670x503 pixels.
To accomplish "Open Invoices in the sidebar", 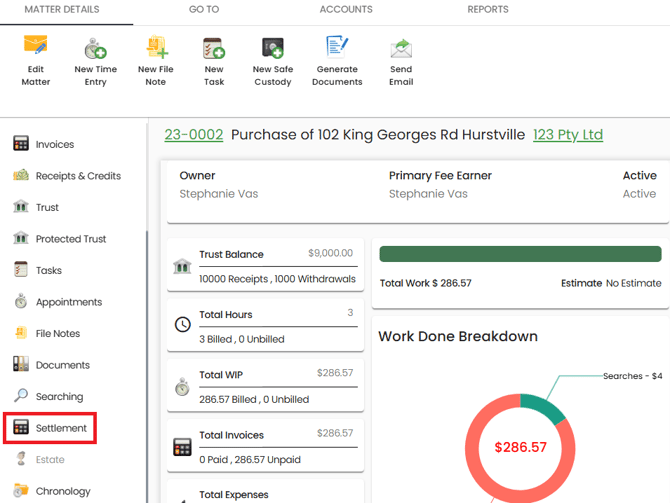I will [x=54, y=144].
